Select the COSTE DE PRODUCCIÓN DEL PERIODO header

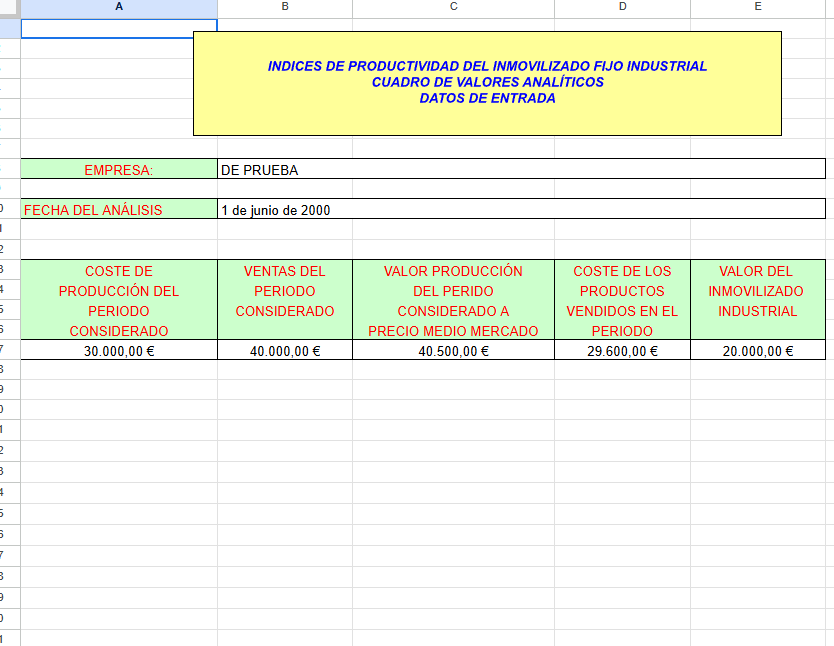(119, 300)
